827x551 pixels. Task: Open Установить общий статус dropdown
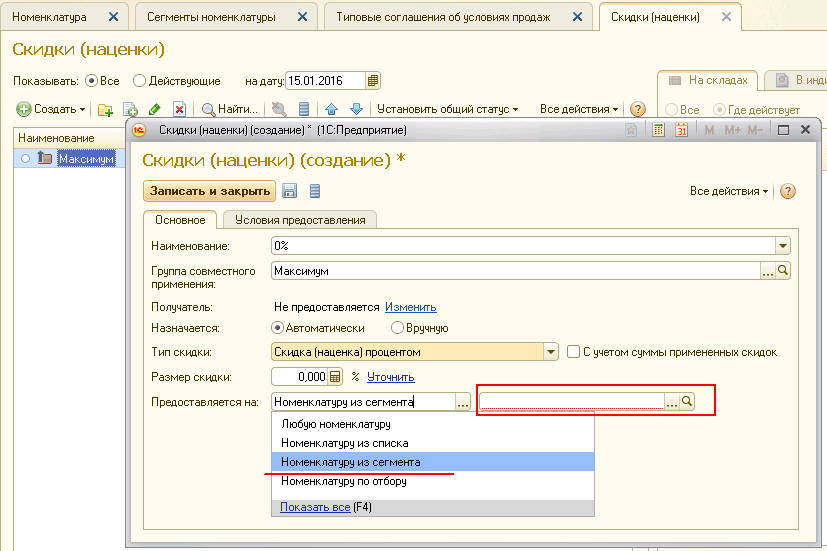[x=447, y=109]
